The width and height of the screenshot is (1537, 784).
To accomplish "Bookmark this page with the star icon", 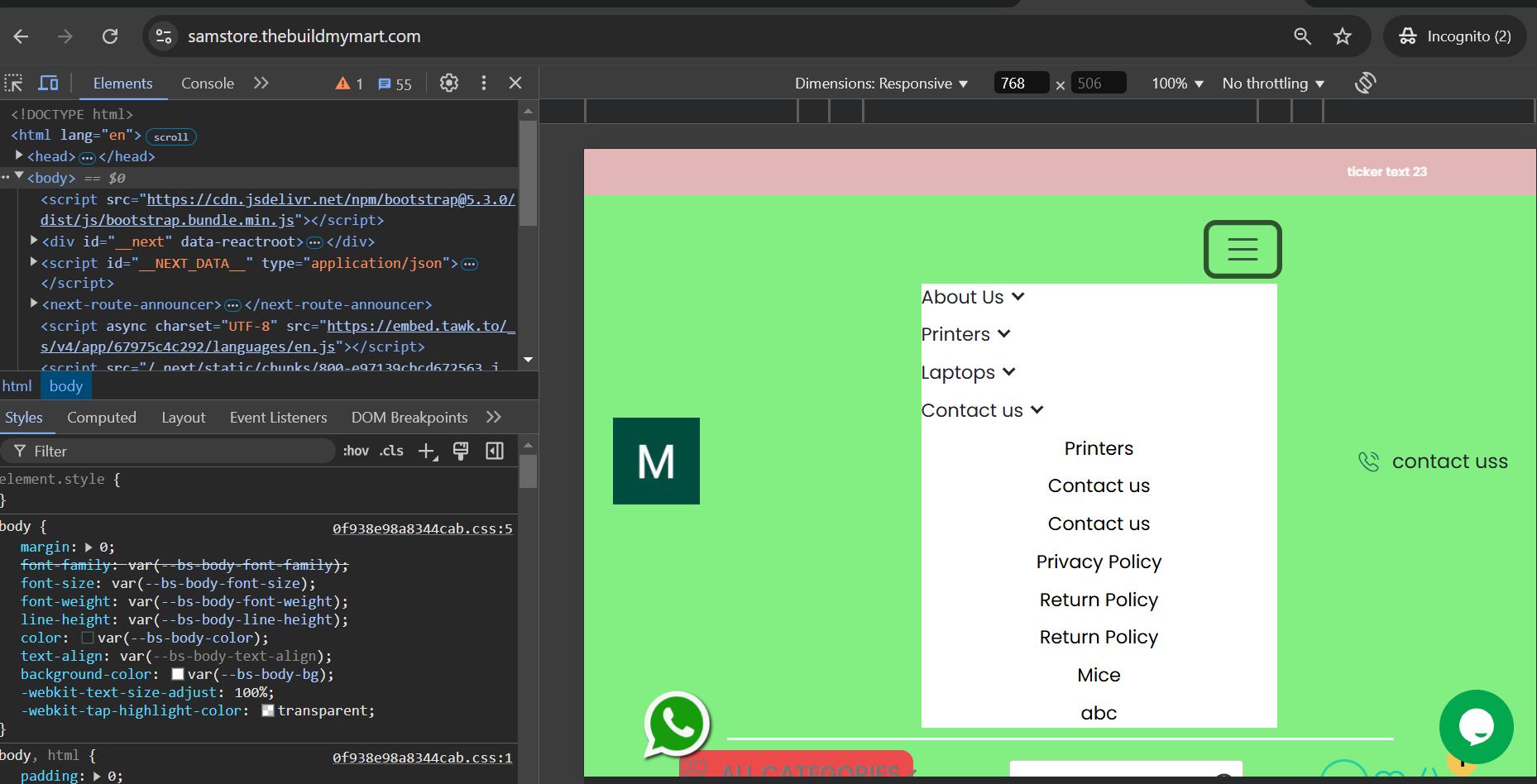I will [1343, 36].
